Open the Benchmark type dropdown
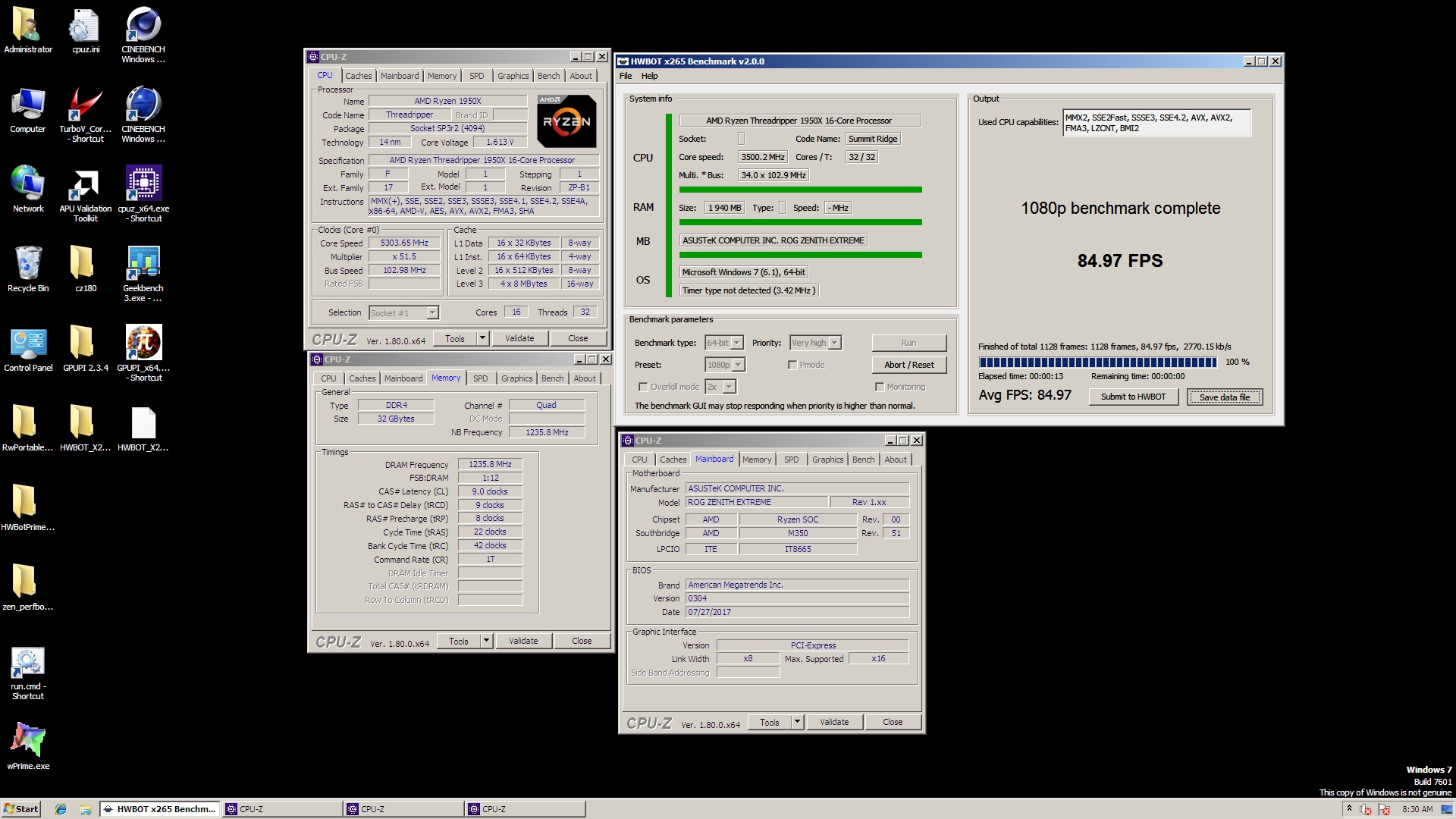Screen dimensions: 1456x819 (723, 343)
